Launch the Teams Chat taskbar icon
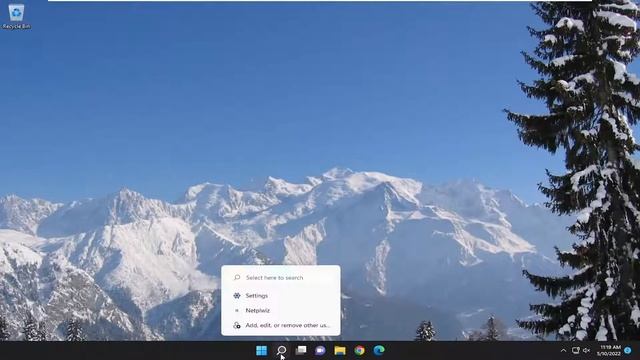640x360 pixels. (x=320, y=350)
